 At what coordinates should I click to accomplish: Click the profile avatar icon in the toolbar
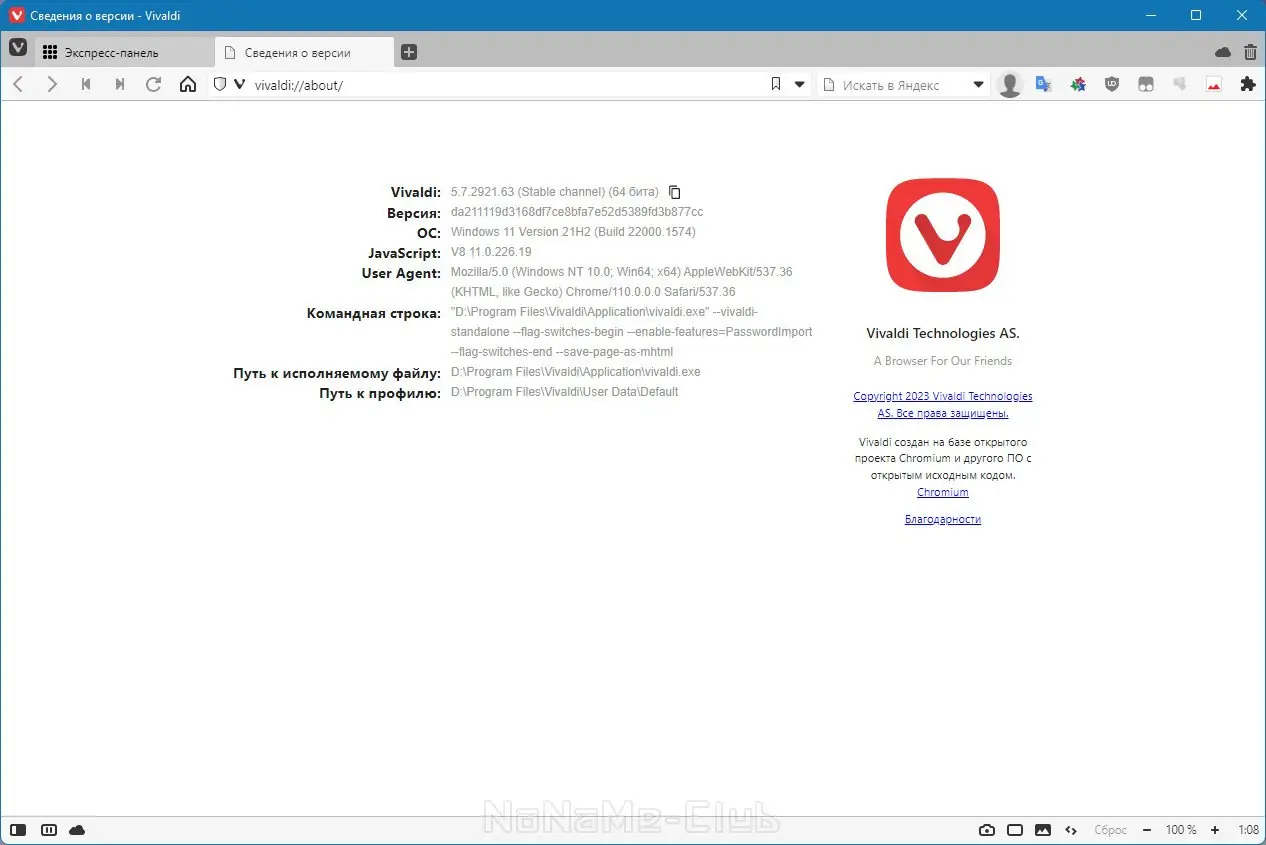(1009, 84)
